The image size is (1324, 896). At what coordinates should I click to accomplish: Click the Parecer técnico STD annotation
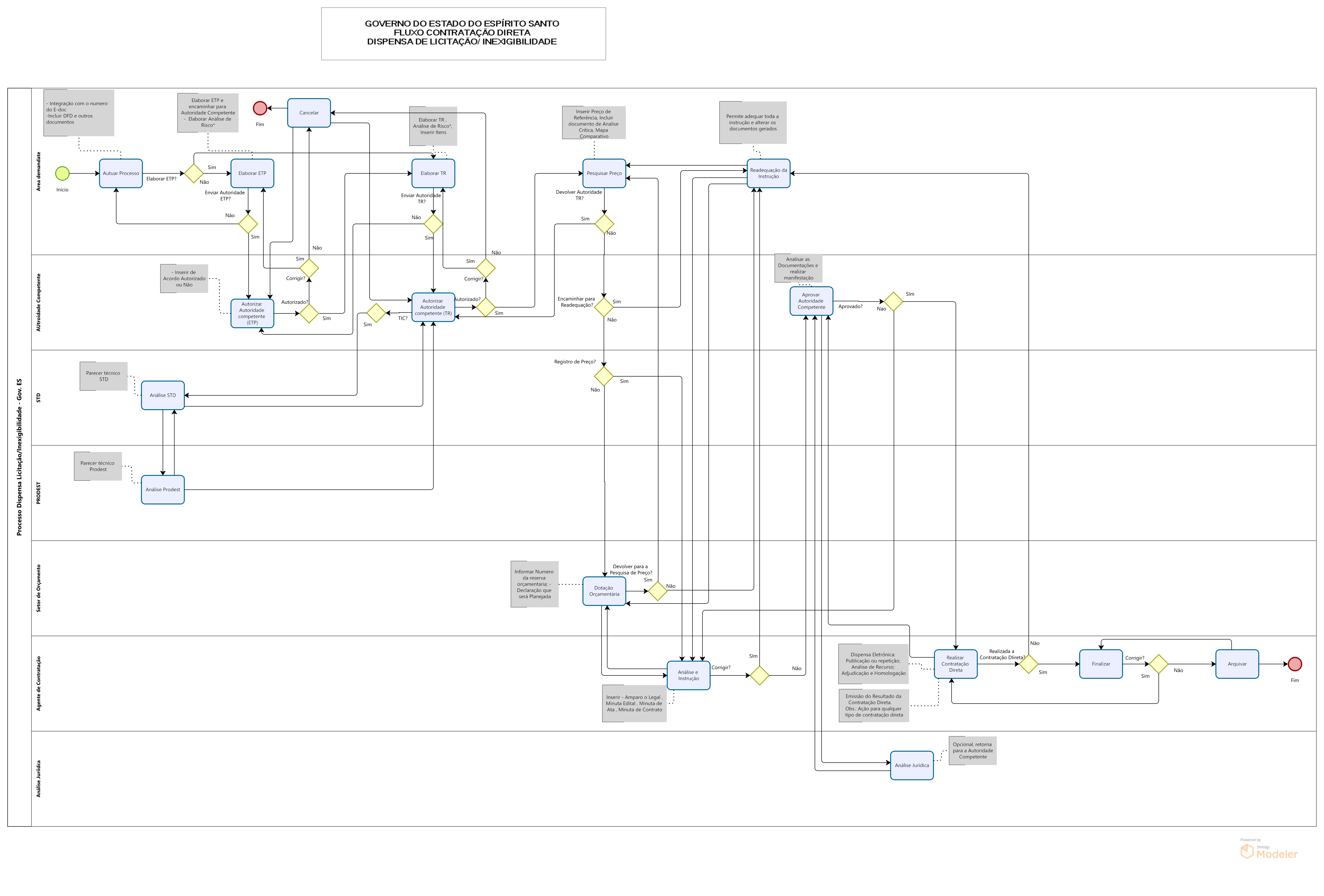(x=104, y=376)
